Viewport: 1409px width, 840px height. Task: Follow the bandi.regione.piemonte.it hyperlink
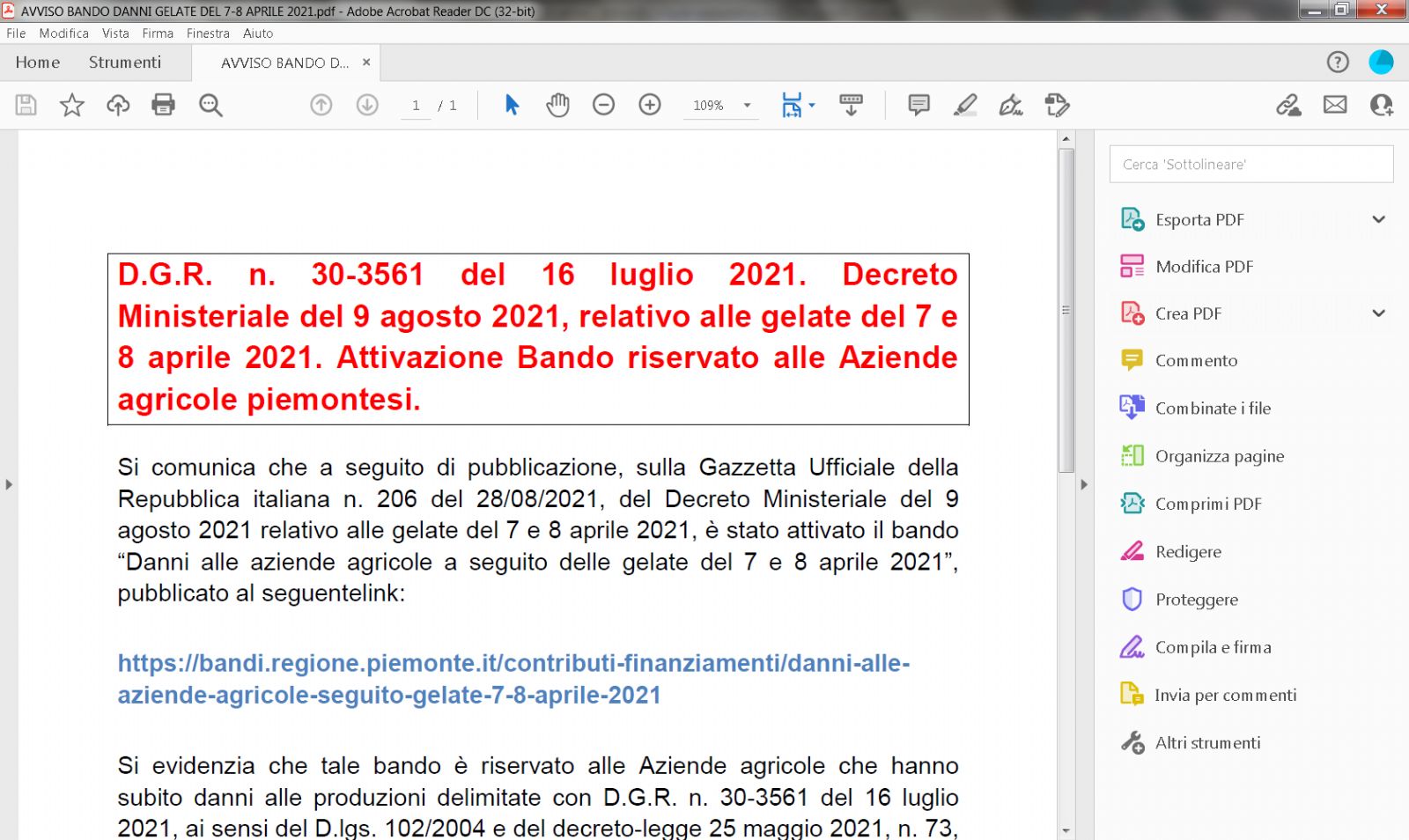click(513, 679)
